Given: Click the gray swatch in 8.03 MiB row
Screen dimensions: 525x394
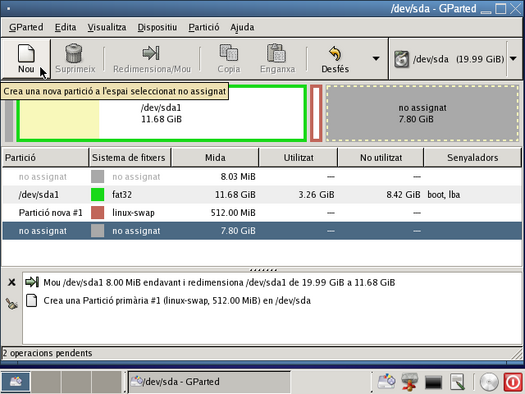Looking at the screenshot, I should pyautogui.click(x=97, y=176).
